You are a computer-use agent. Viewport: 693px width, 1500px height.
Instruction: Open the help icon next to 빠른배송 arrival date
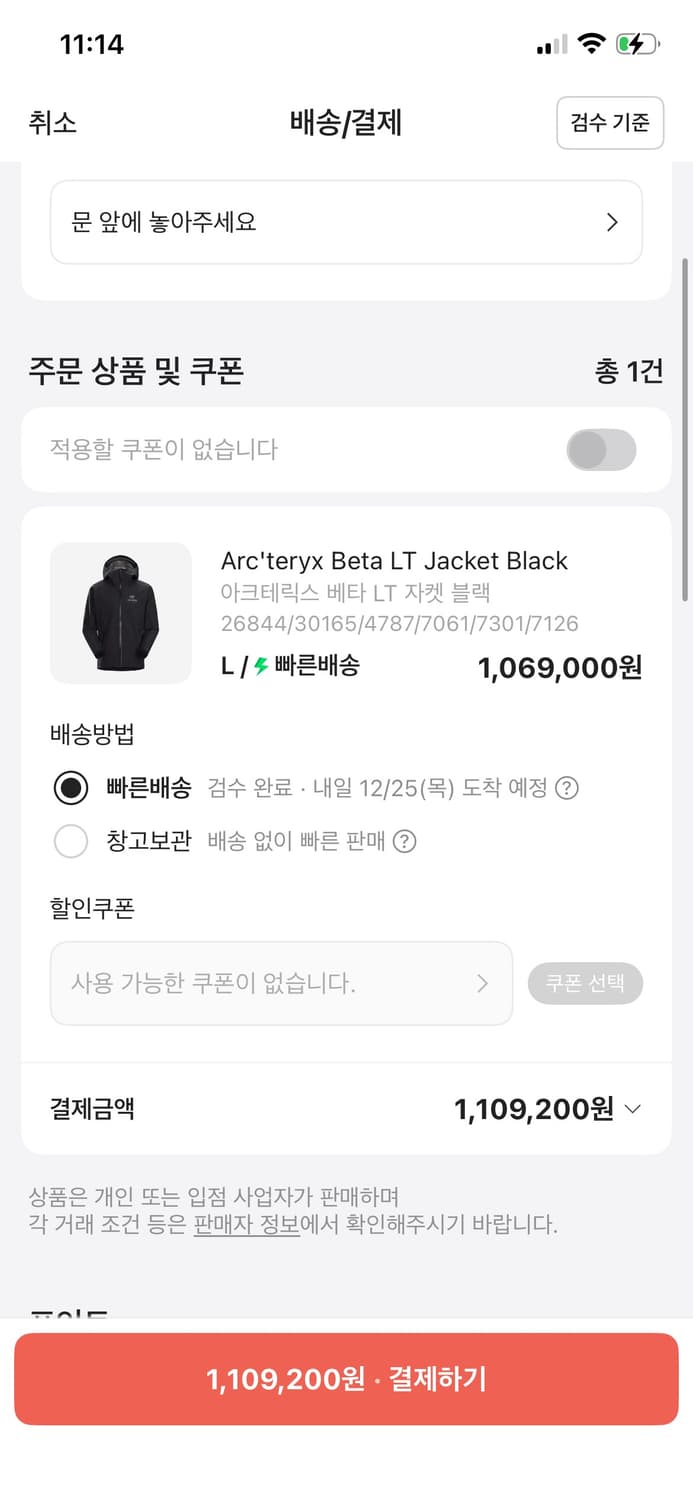click(567, 788)
